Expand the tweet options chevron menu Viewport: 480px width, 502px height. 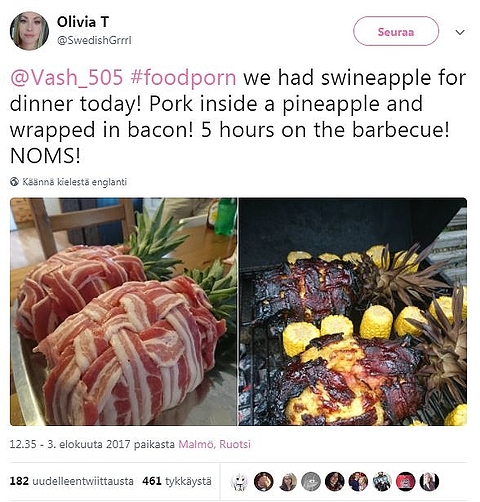coord(460,32)
